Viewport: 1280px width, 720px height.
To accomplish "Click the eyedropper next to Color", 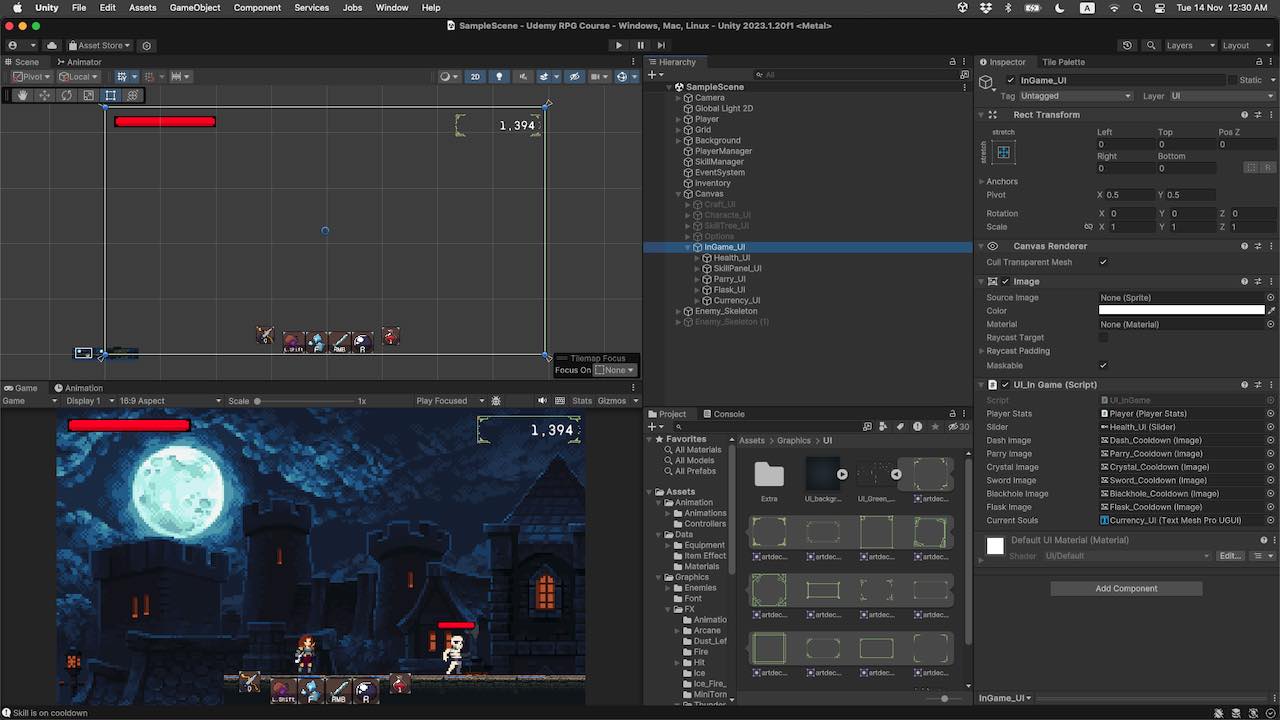I will [x=1271, y=311].
